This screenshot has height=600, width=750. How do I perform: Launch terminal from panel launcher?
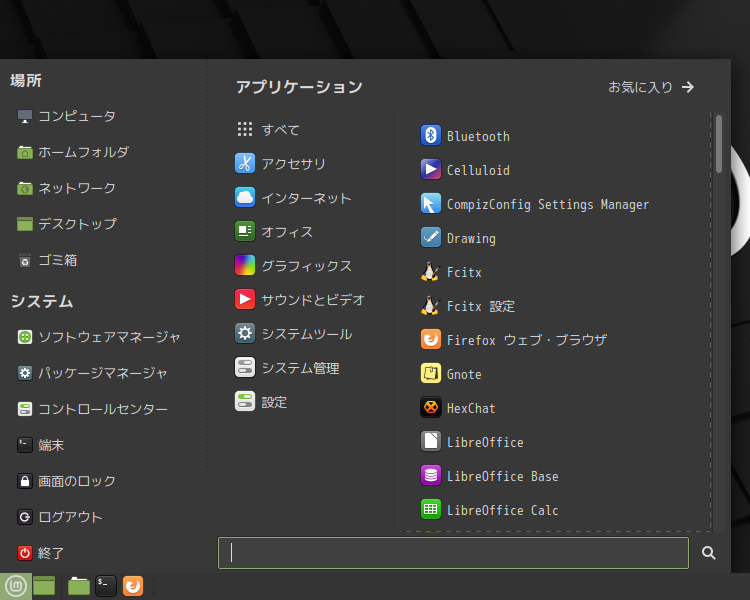[106, 586]
